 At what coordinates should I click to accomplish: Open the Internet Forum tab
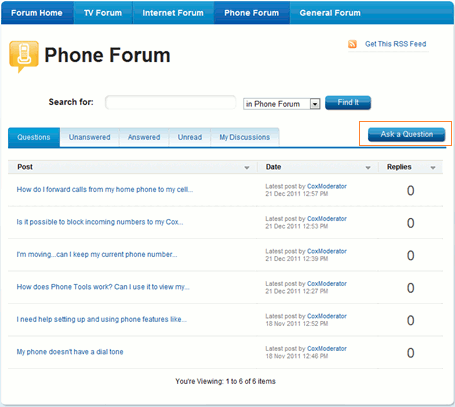[x=173, y=13]
